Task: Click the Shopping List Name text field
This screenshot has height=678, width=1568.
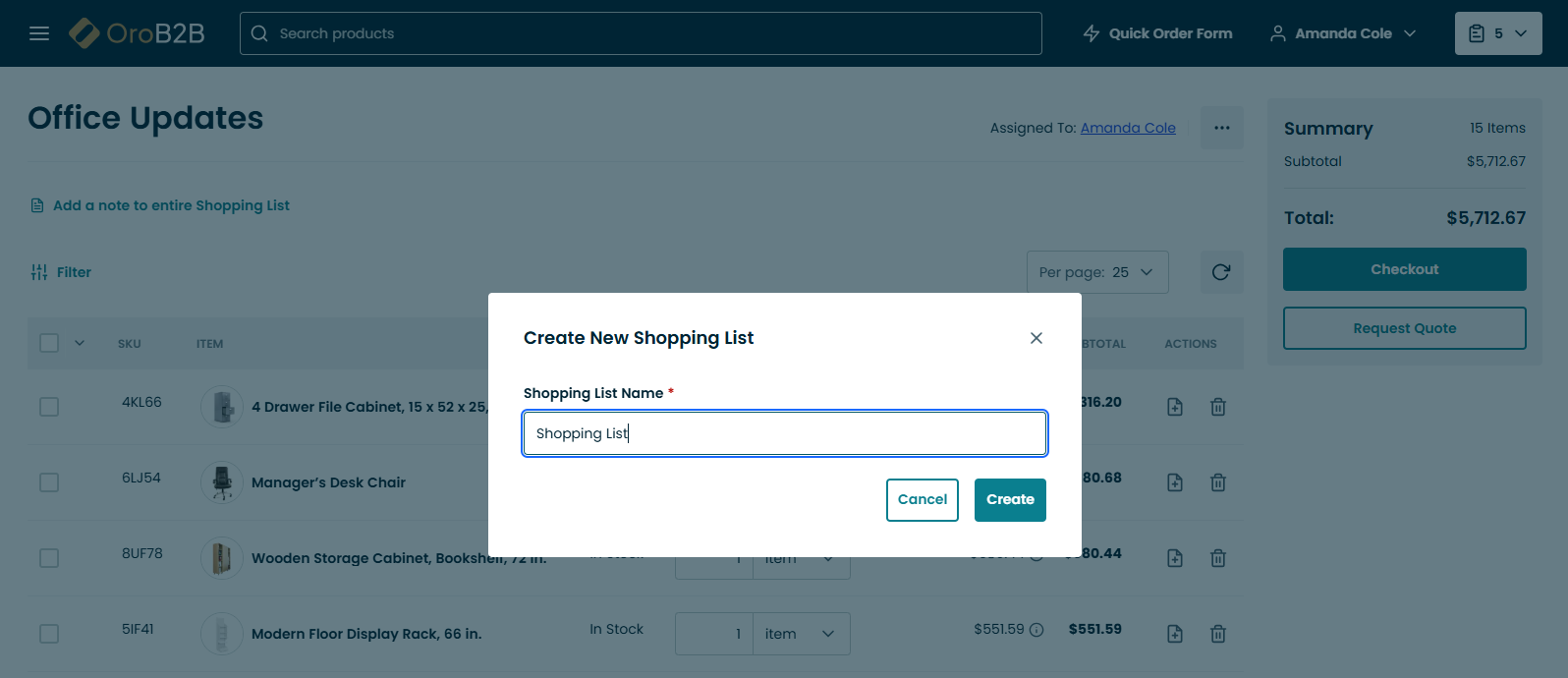Action: point(784,433)
